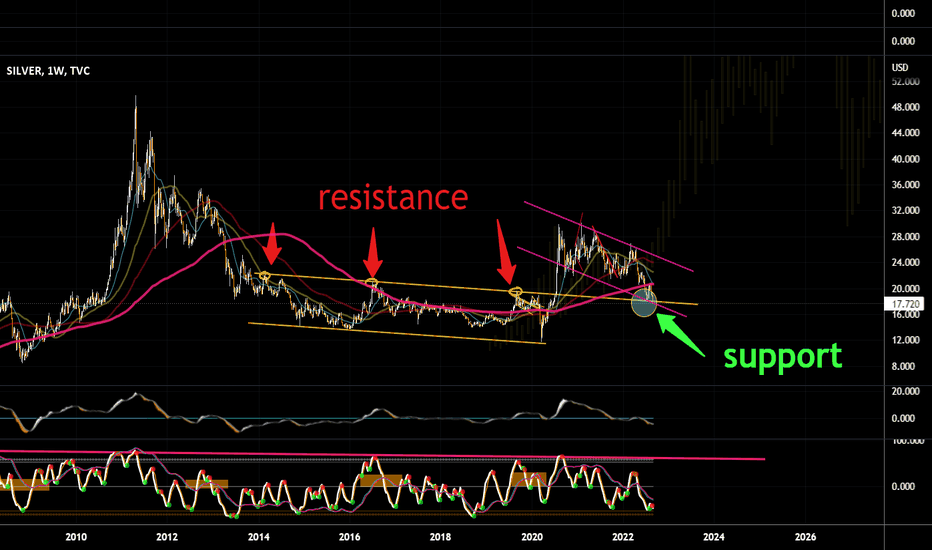Click the 2022 year on time axis
The width and height of the screenshot is (932, 550).
point(623,537)
